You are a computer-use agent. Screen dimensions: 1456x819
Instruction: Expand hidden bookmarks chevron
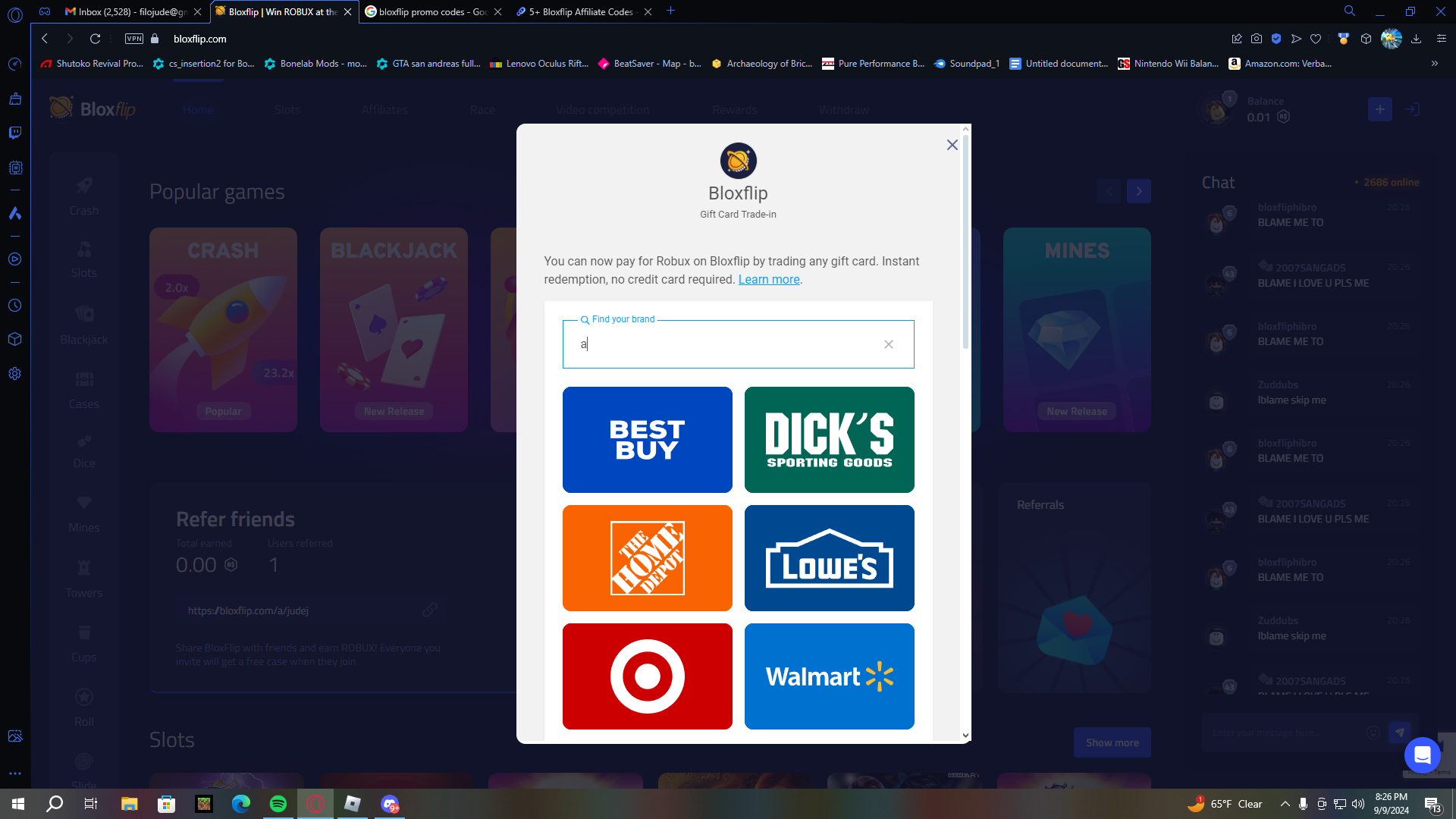click(1434, 64)
